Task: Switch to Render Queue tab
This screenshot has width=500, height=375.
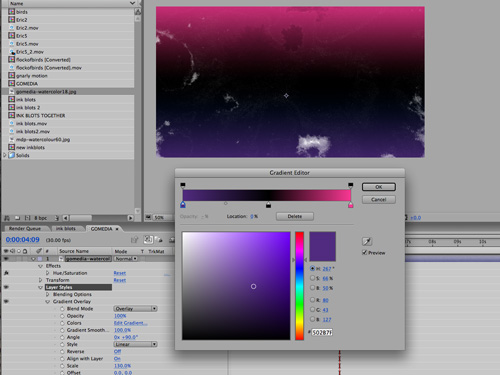Action: click(x=25, y=229)
